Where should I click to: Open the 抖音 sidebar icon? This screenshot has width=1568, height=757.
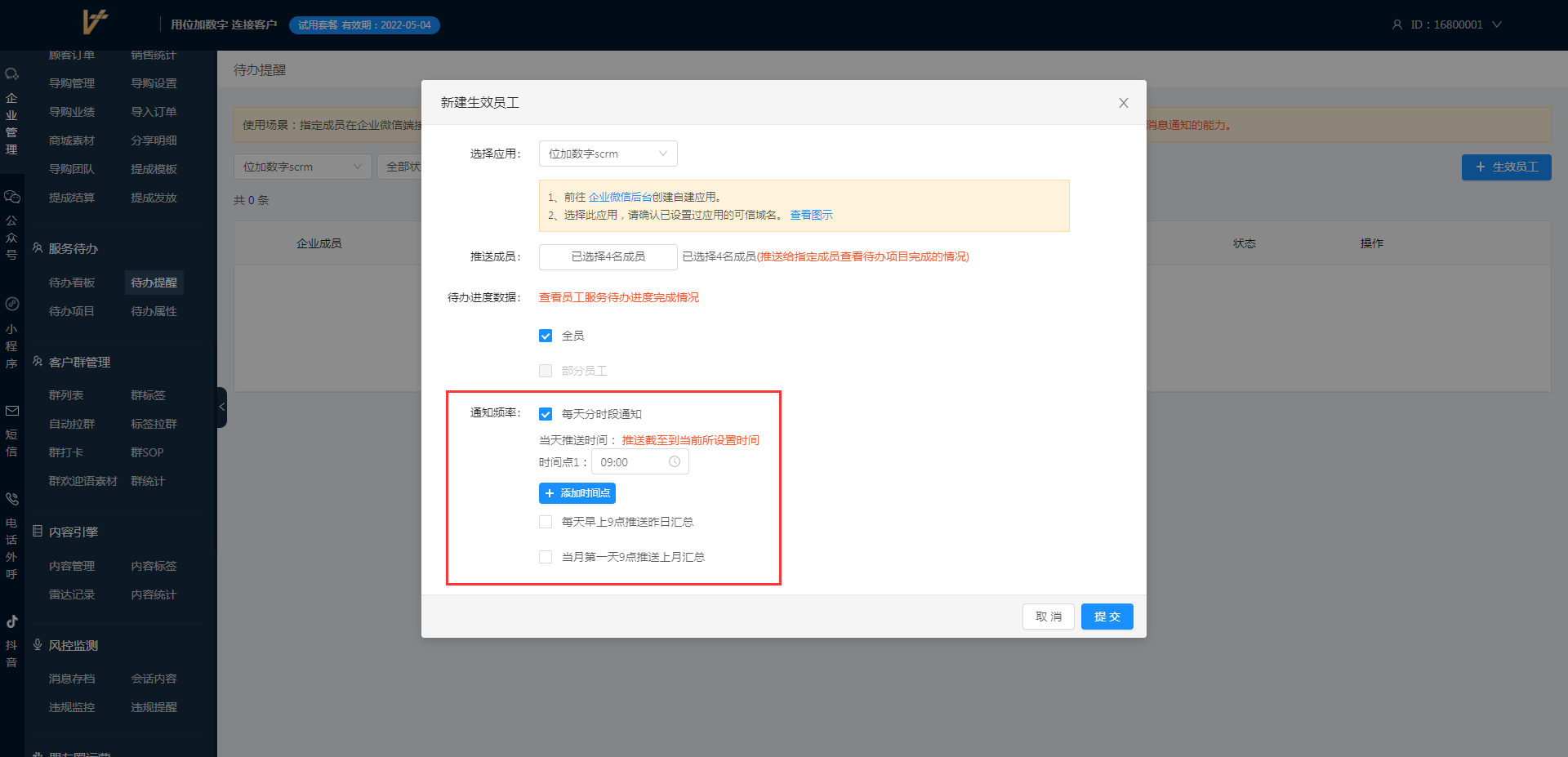11,621
